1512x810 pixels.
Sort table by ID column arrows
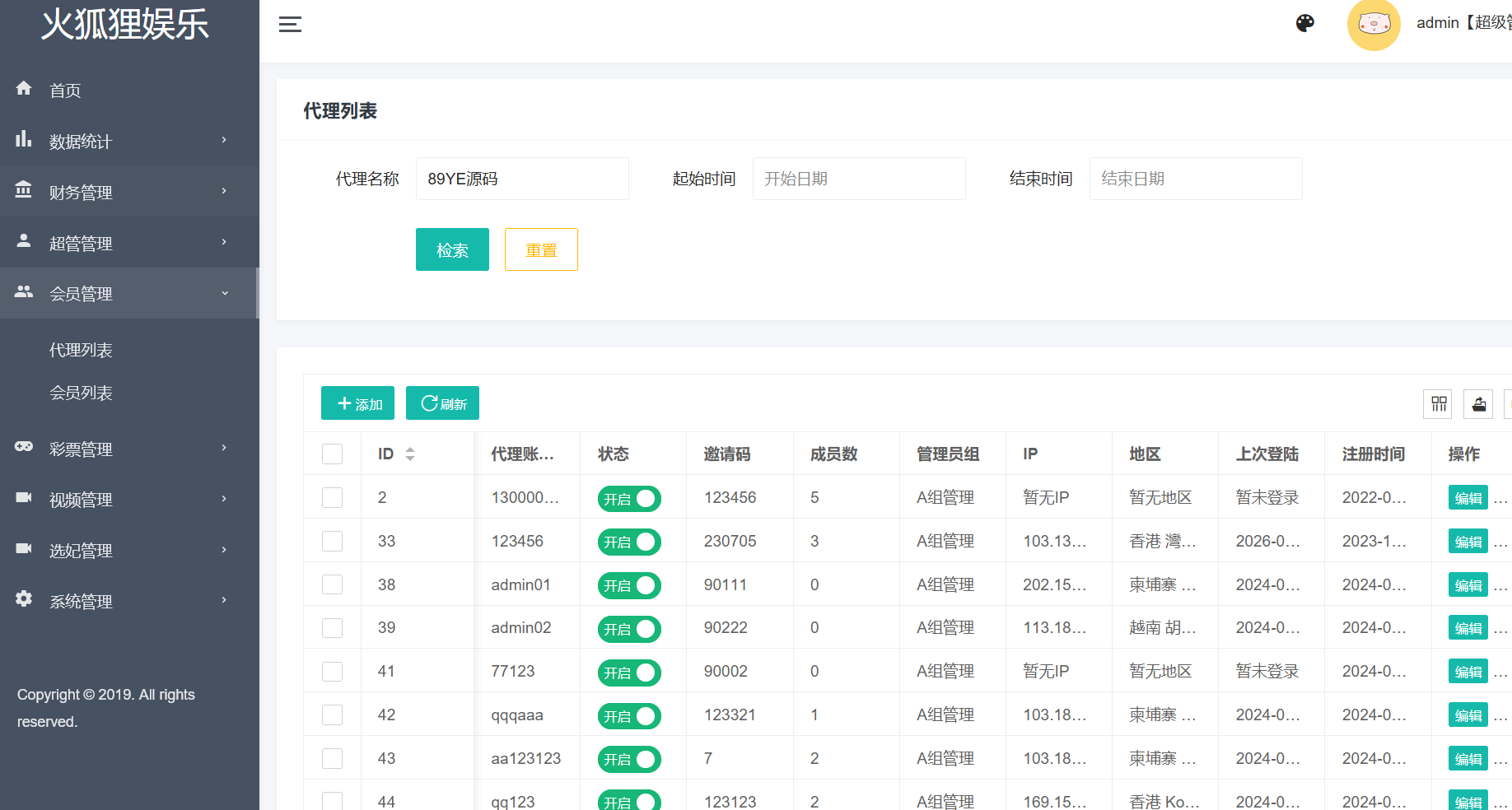tap(410, 454)
